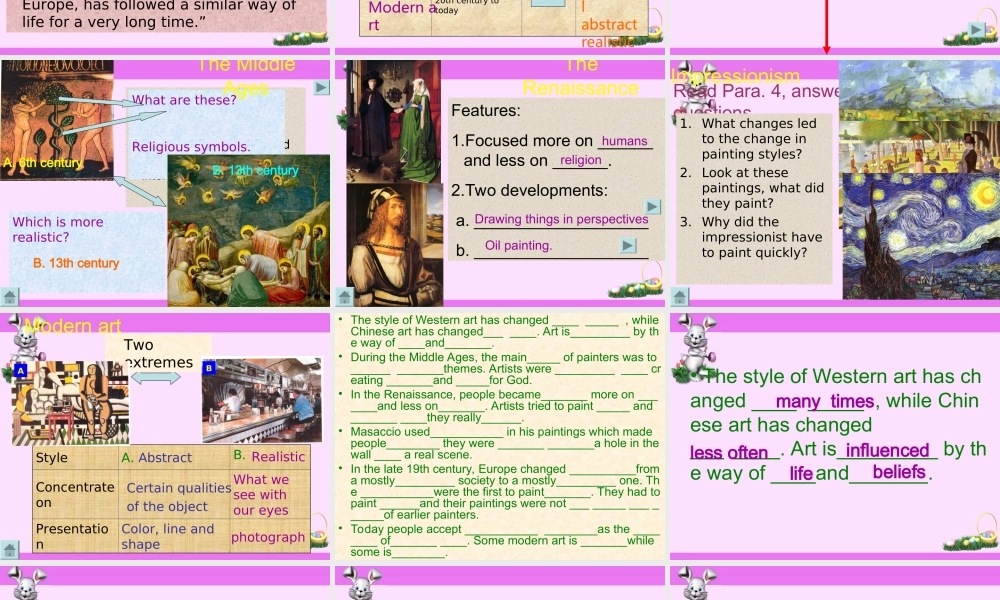Viewport: 1000px width, 600px height.
Task: Click the play arrow beside The Middle Ages title
Action: tap(321, 87)
